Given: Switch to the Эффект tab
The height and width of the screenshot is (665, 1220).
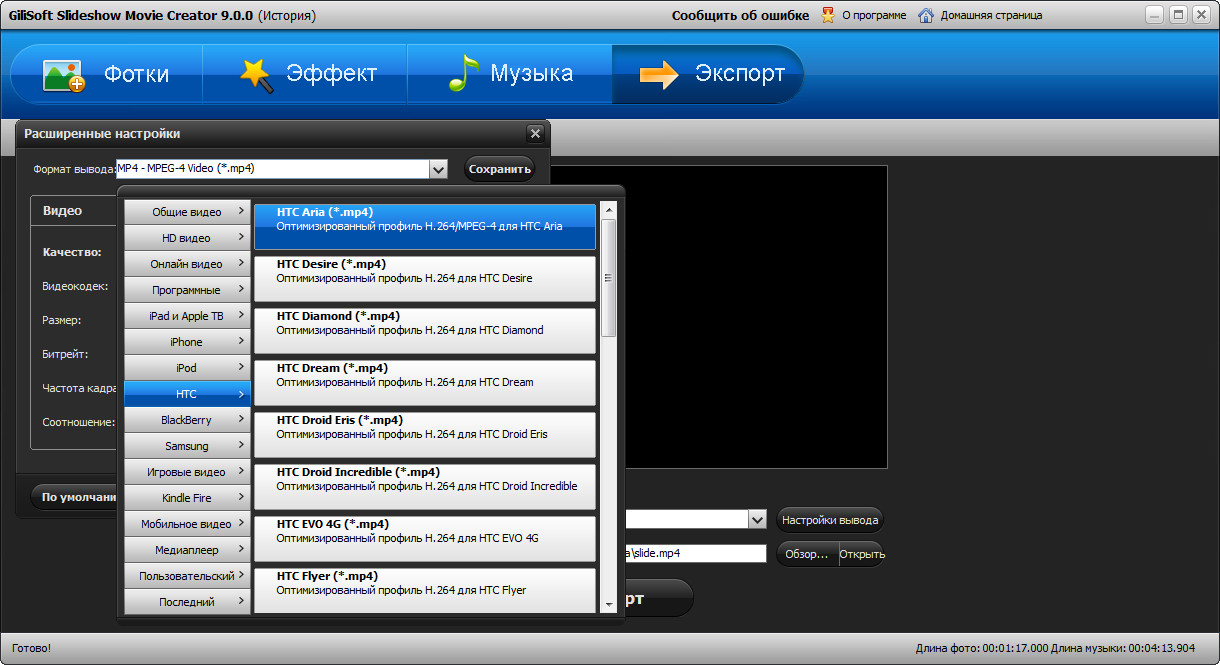Looking at the screenshot, I should [306, 74].
